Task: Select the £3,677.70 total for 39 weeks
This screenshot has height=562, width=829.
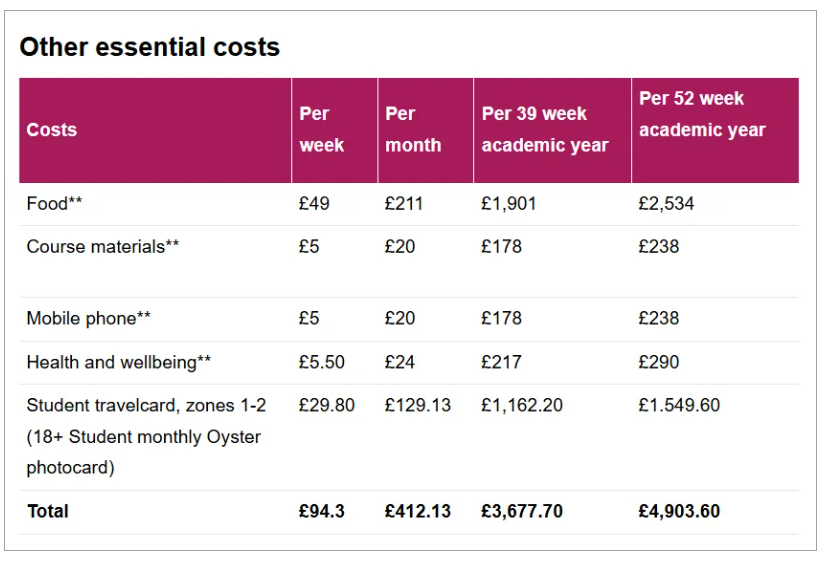Action: tap(522, 511)
